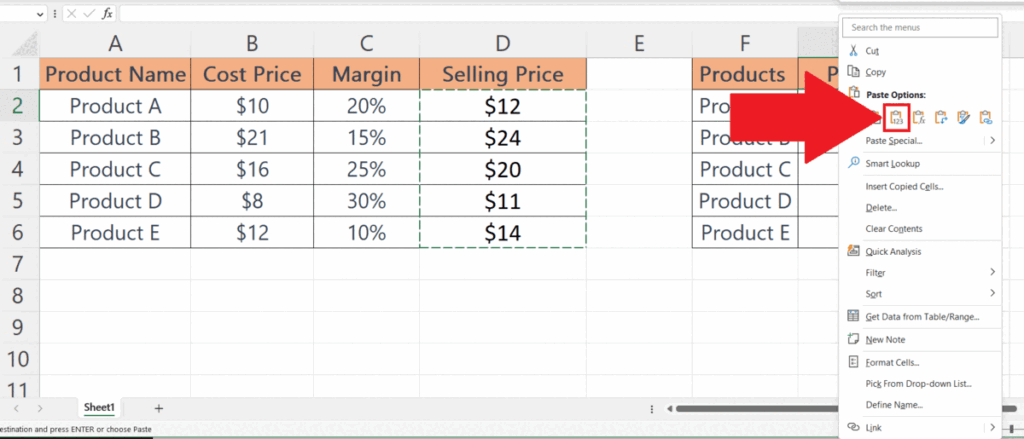Viewport: 1024px width, 439px height.
Task: Open Quick Analysis
Action: click(920, 251)
